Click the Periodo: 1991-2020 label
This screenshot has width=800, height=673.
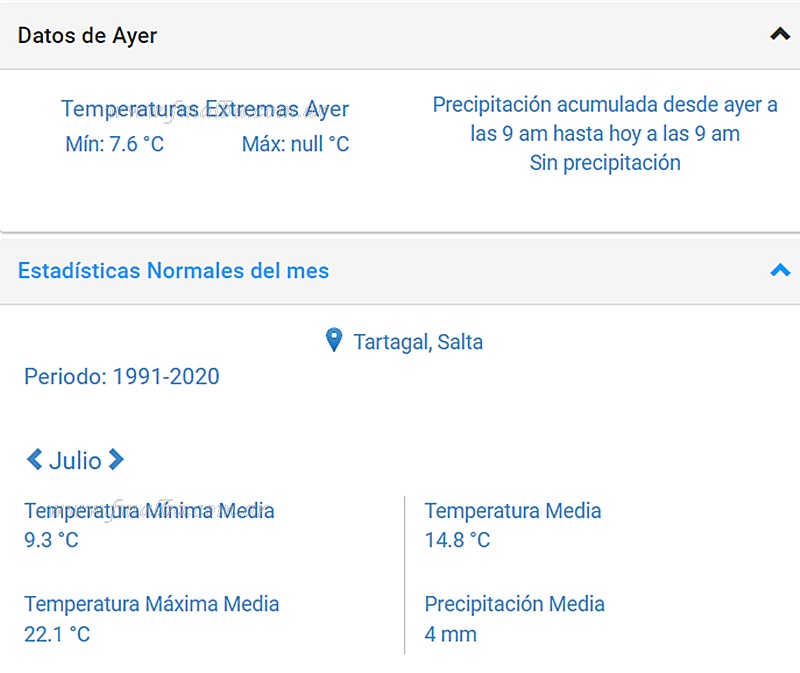(x=121, y=377)
